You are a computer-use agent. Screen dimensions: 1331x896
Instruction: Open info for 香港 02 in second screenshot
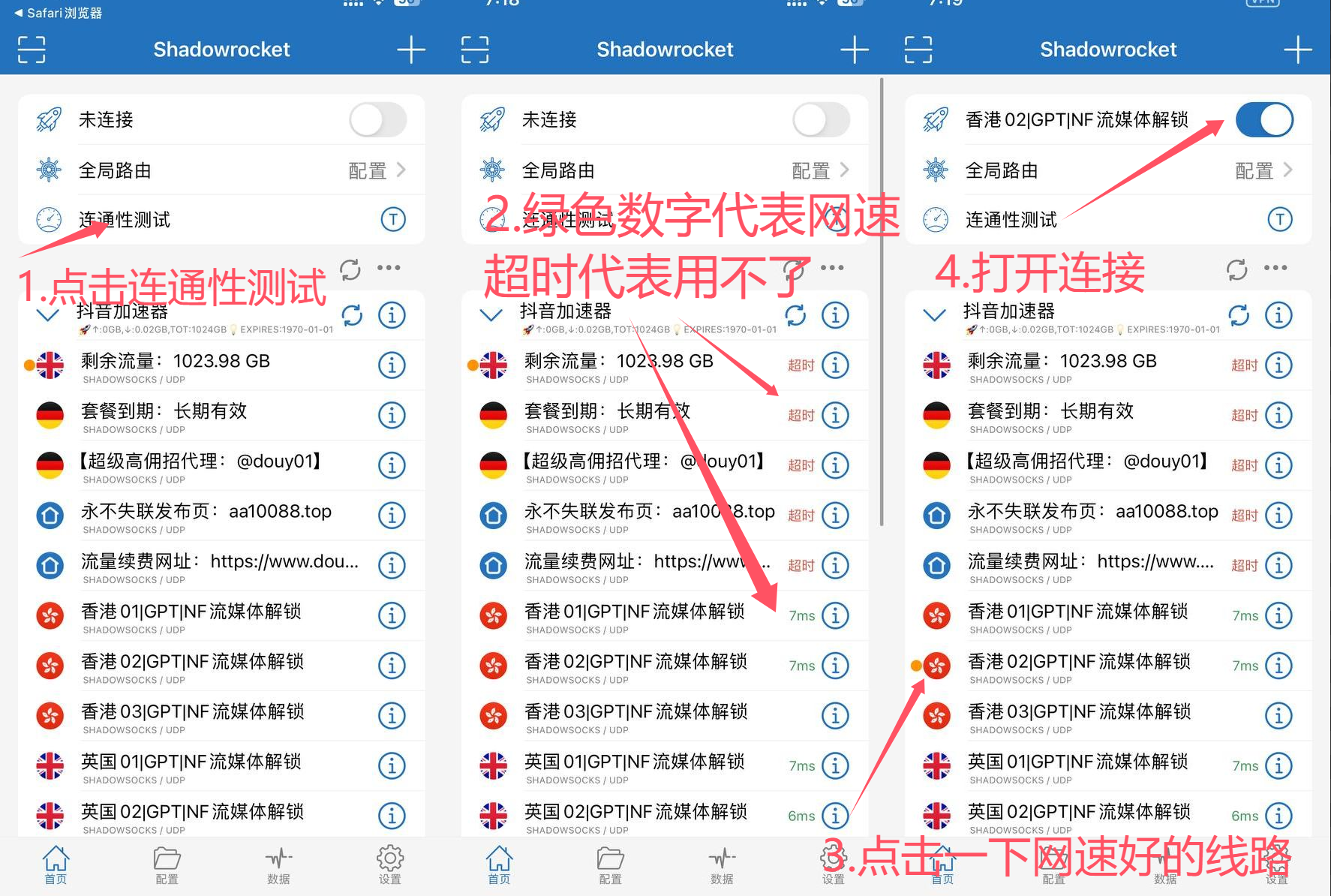[x=835, y=666]
